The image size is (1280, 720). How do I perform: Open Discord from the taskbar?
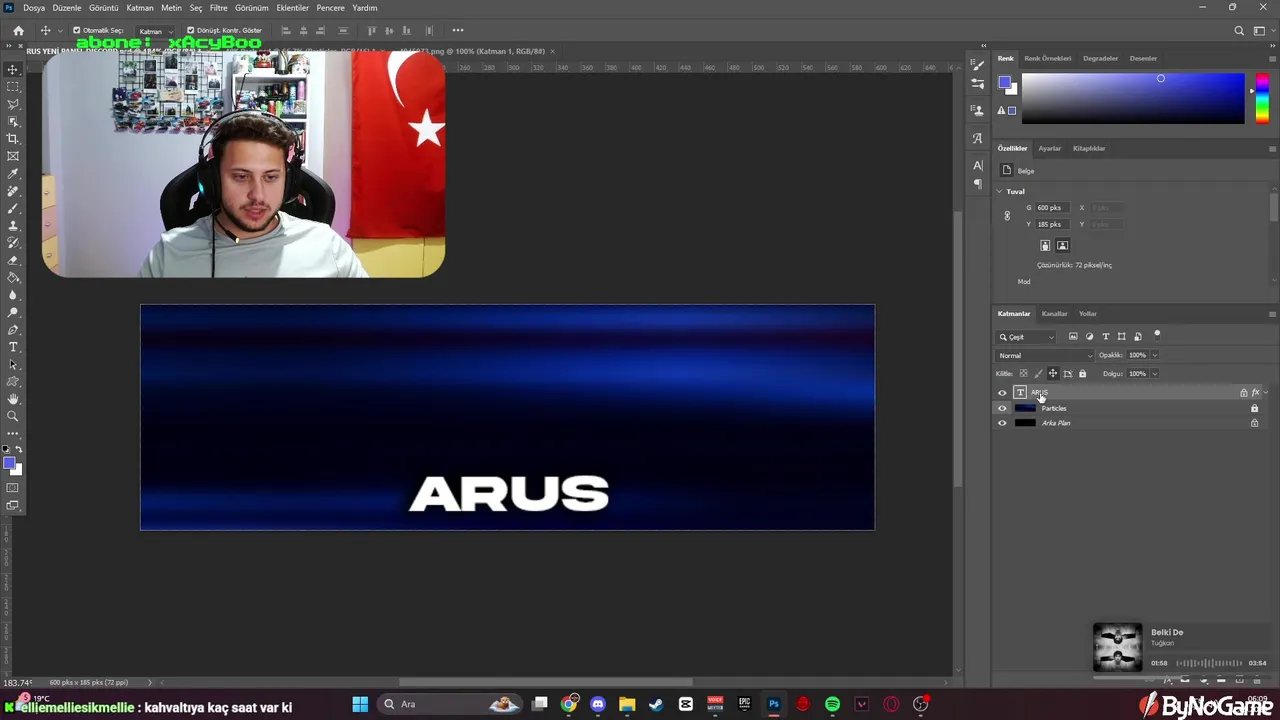coord(598,704)
